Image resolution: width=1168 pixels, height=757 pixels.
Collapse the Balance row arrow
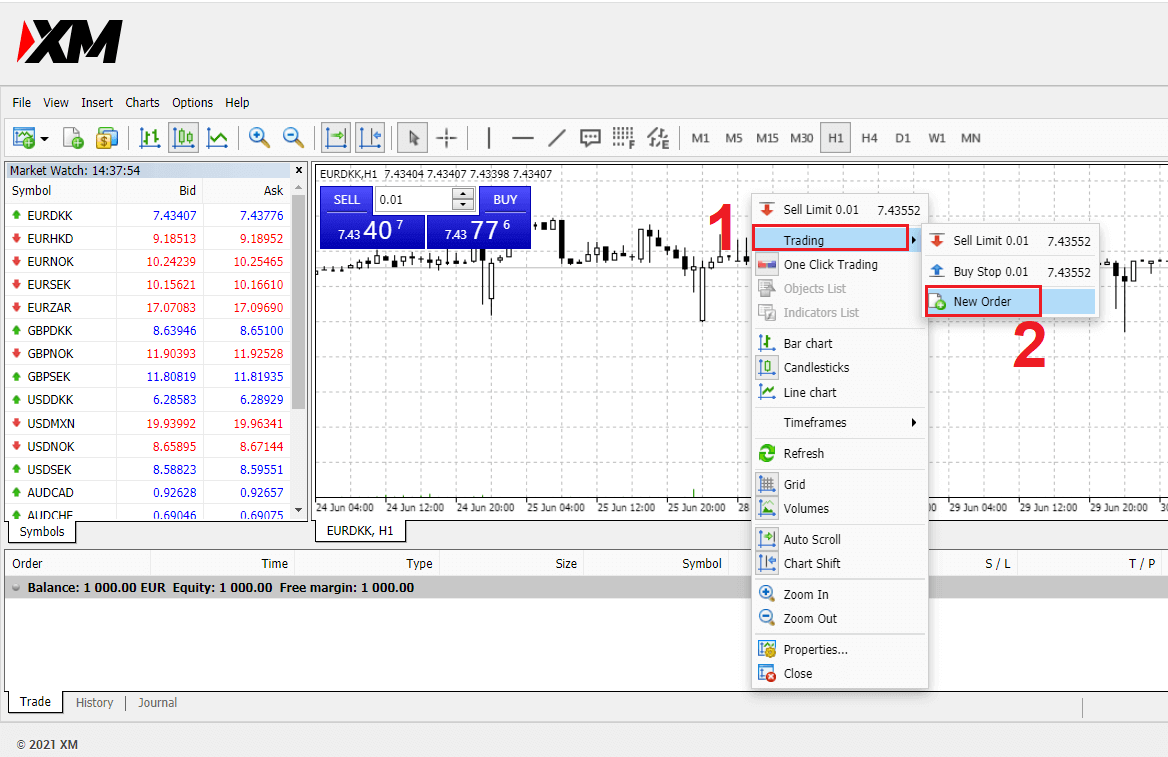click(16, 587)
